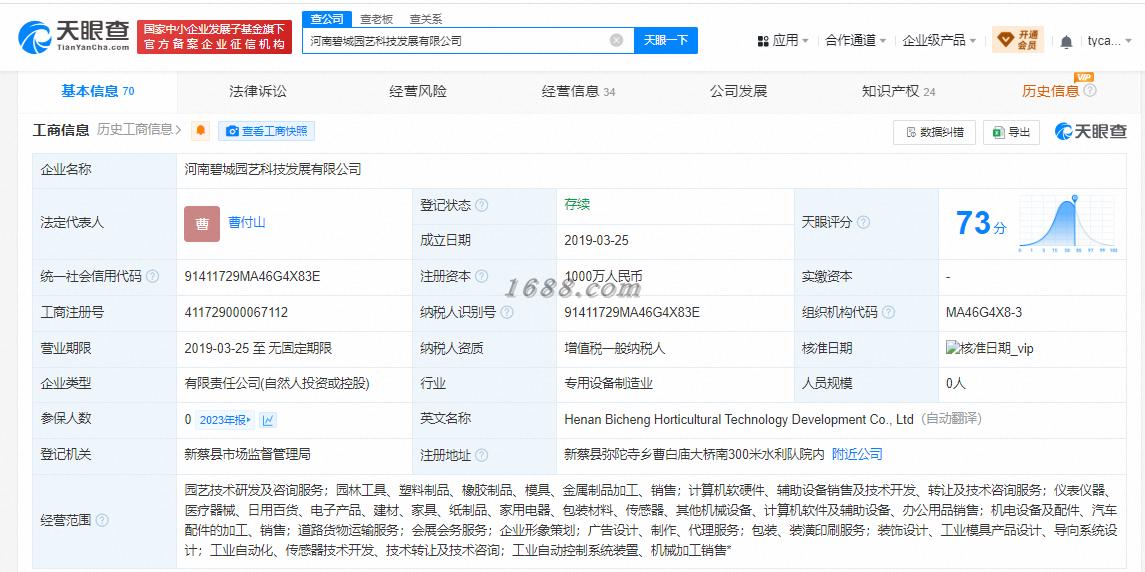Click credit code 91411729MA46G4X83E under 统一社会信用代码
This screenshot has height=572, width=1145.
(x=253, y=277)
